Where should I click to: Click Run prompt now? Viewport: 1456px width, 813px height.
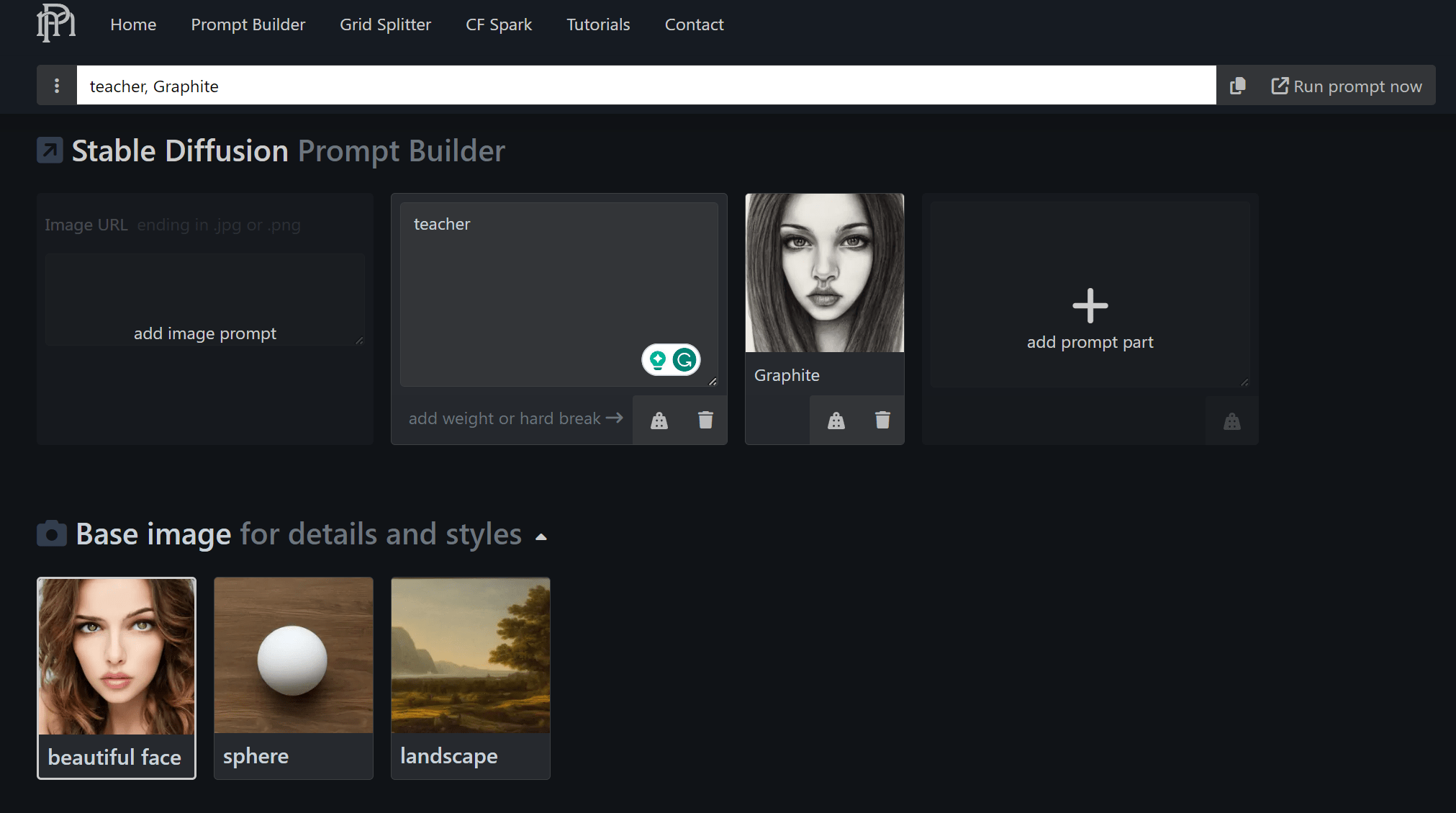tap(1346, 86)
